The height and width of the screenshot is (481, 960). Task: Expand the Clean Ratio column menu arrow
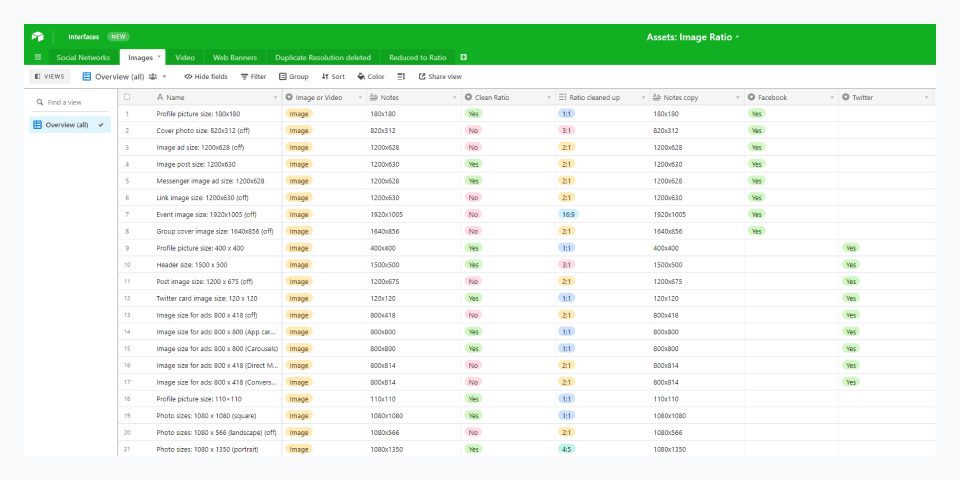(548, 98)
